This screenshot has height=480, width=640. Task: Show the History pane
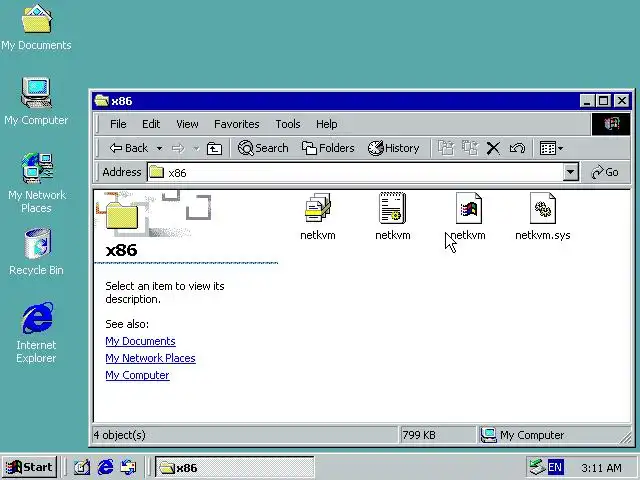point(393,148)
